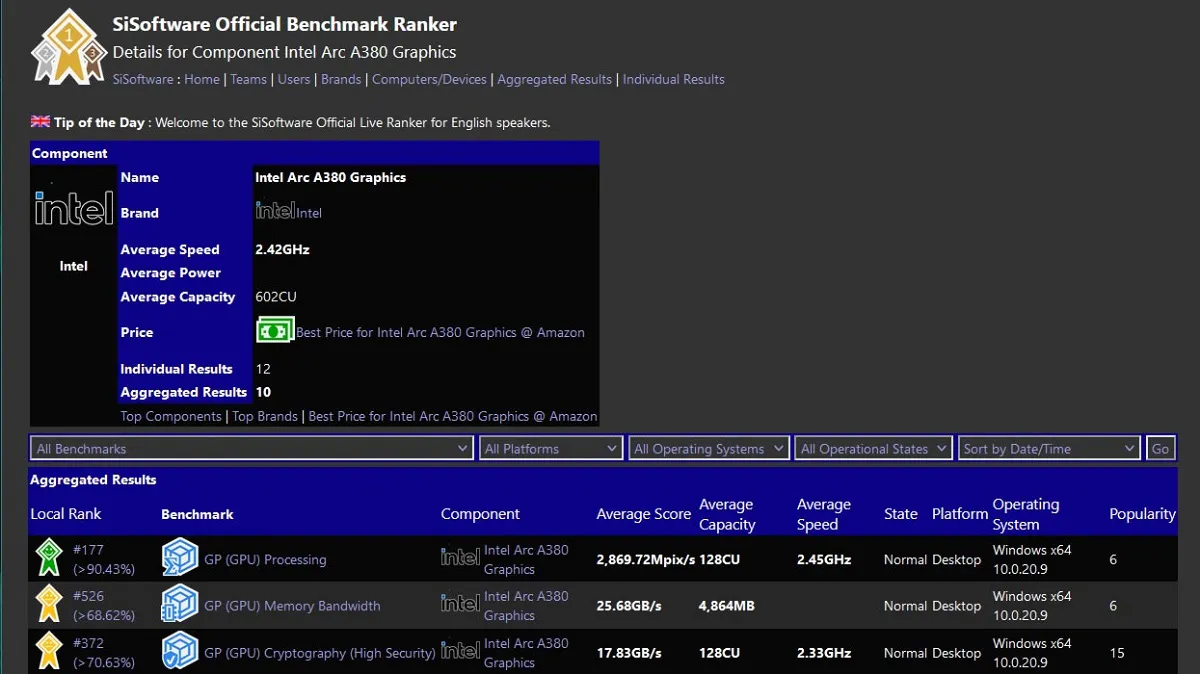
Task: Open Top Brands link
Action: pyautogui.click(x=265, y=416)
